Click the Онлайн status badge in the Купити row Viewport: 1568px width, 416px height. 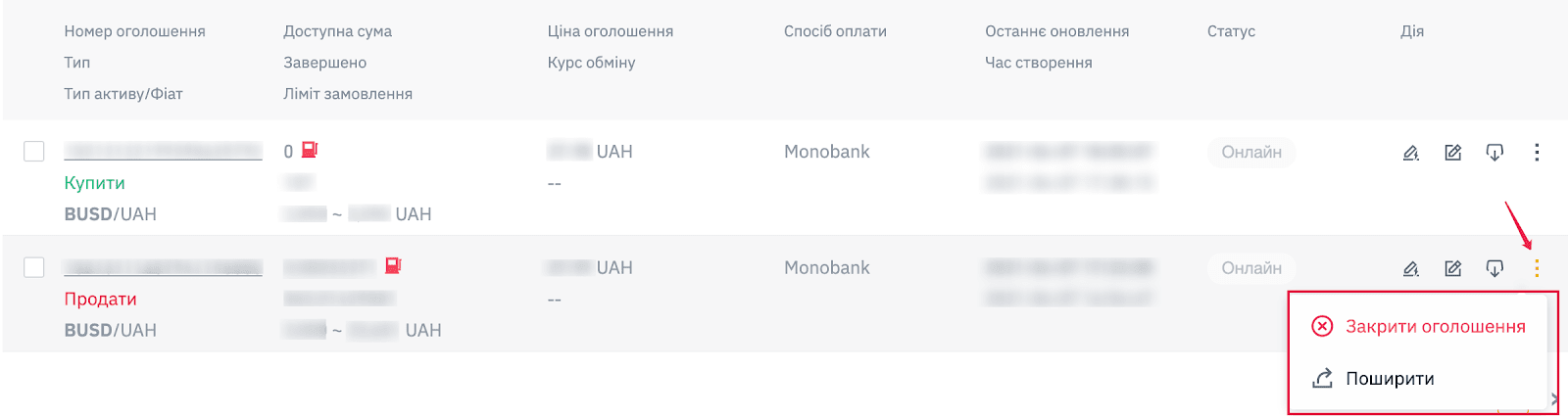(x=1251, y=153)
